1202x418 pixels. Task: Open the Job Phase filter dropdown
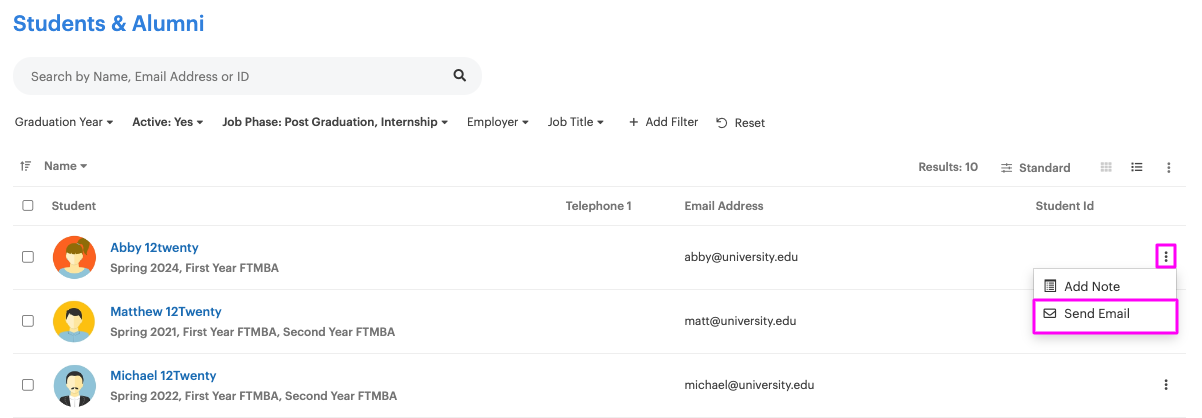(335, 122)
